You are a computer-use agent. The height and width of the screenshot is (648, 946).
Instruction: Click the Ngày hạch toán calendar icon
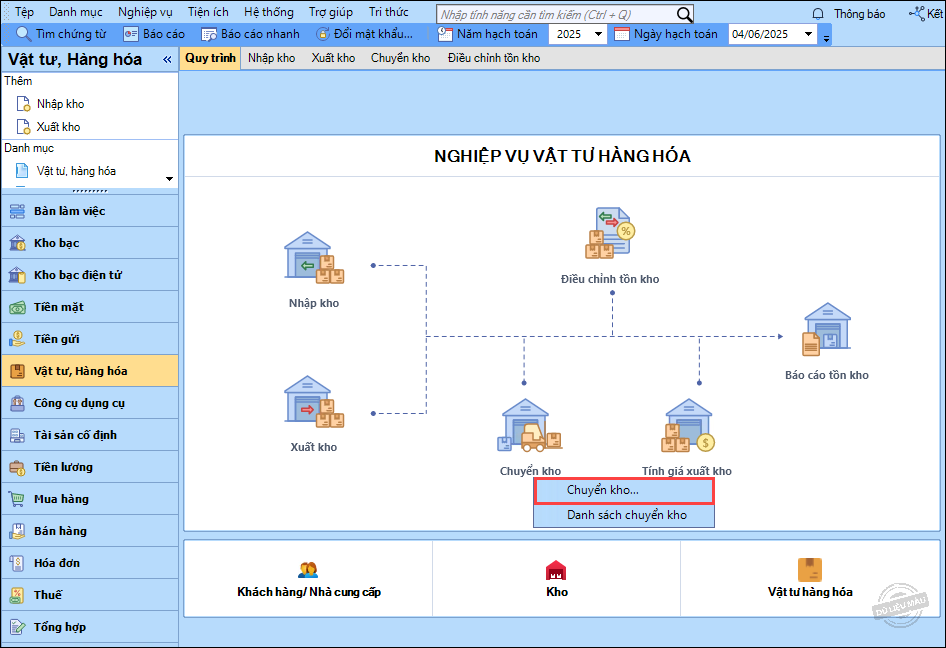[621, 34]
